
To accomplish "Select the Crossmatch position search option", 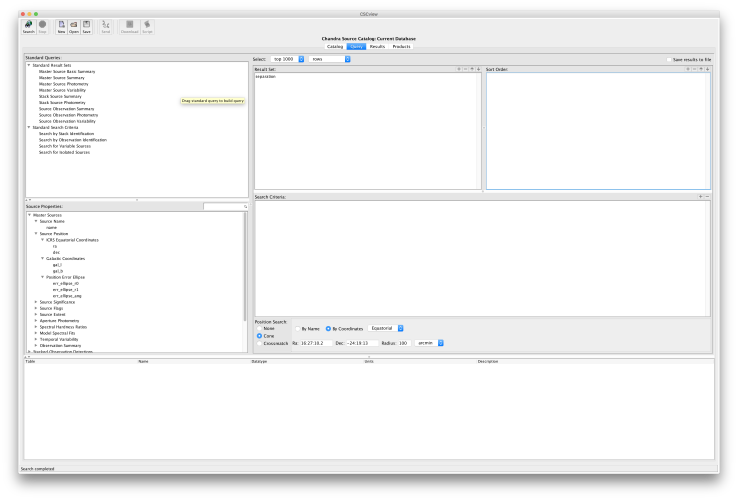I will 259,343.
